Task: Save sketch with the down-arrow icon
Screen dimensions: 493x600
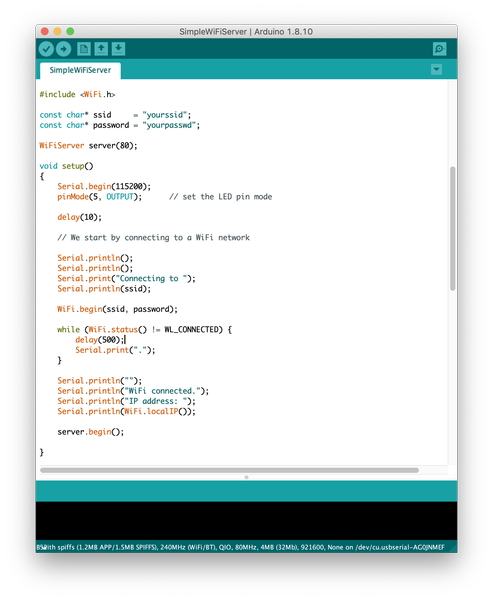Action: [x=119, y=49]
